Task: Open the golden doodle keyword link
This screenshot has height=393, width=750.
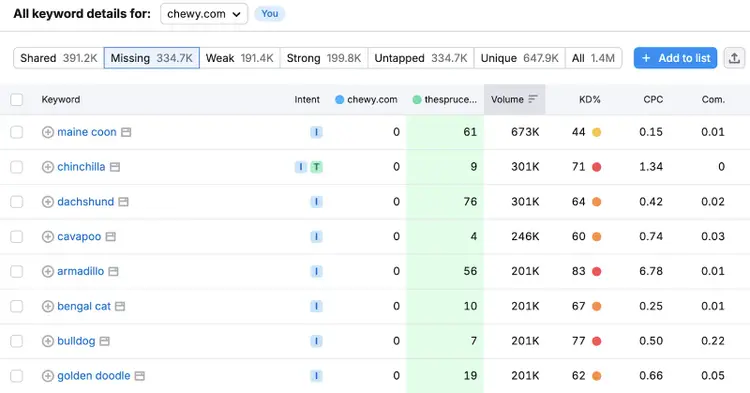Action: [94, 376]
